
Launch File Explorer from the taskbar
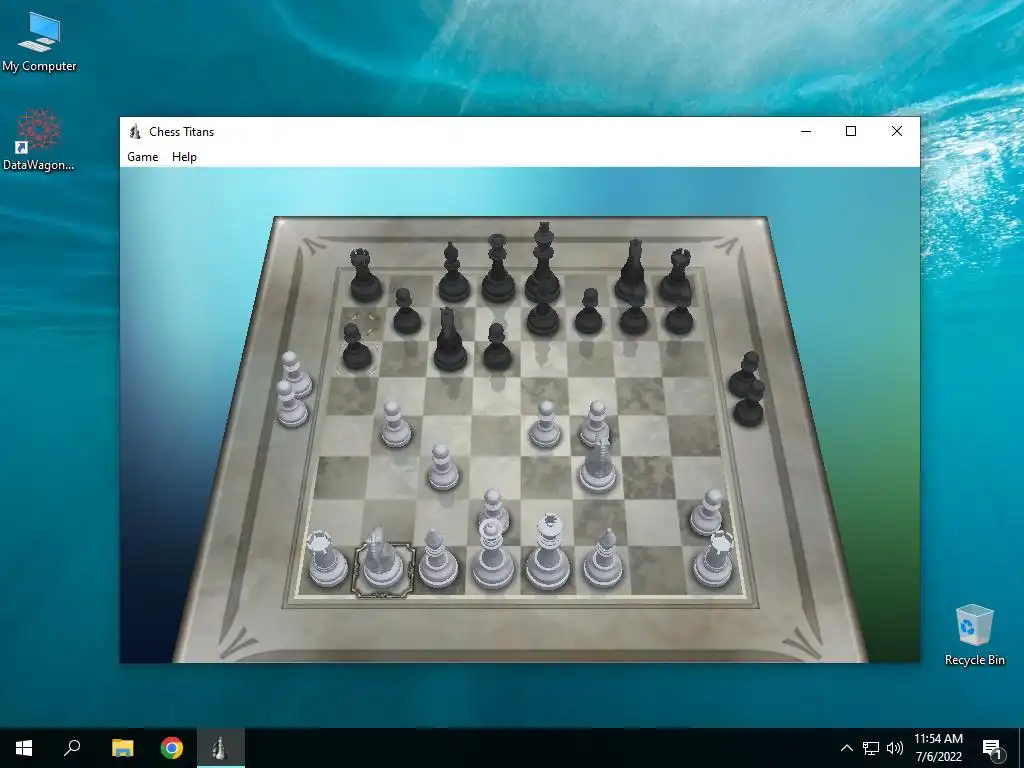(x=122, y=748)
